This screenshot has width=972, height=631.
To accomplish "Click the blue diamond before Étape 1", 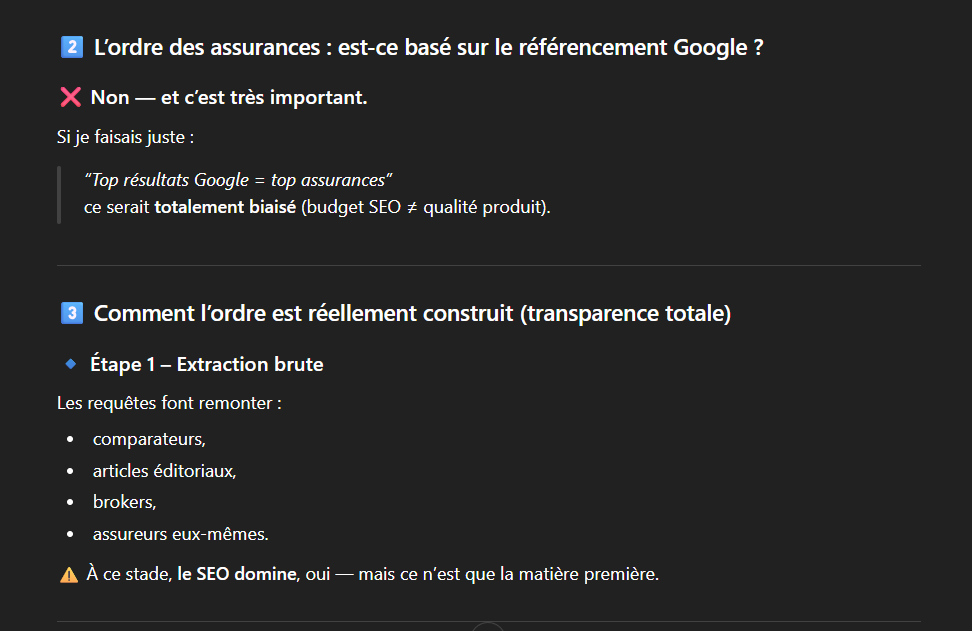I will pos(70,364).
